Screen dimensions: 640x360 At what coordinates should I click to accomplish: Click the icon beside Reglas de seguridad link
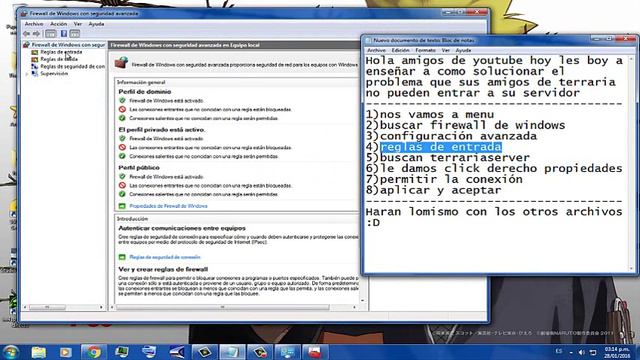click(x=122, y=257)
